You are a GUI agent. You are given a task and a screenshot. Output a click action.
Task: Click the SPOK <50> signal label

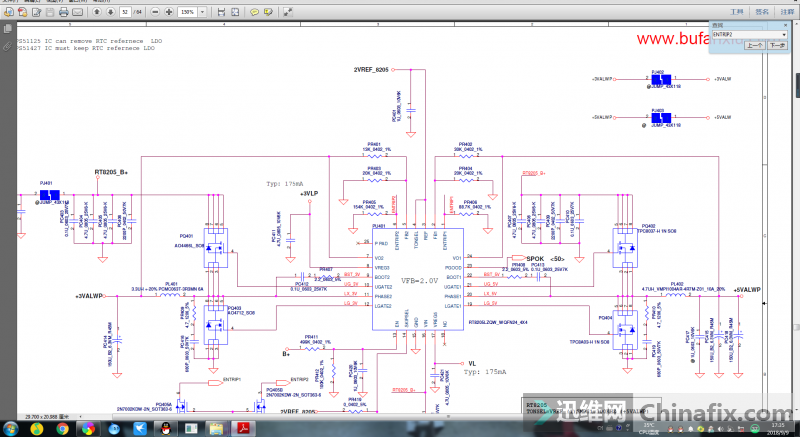545,259
